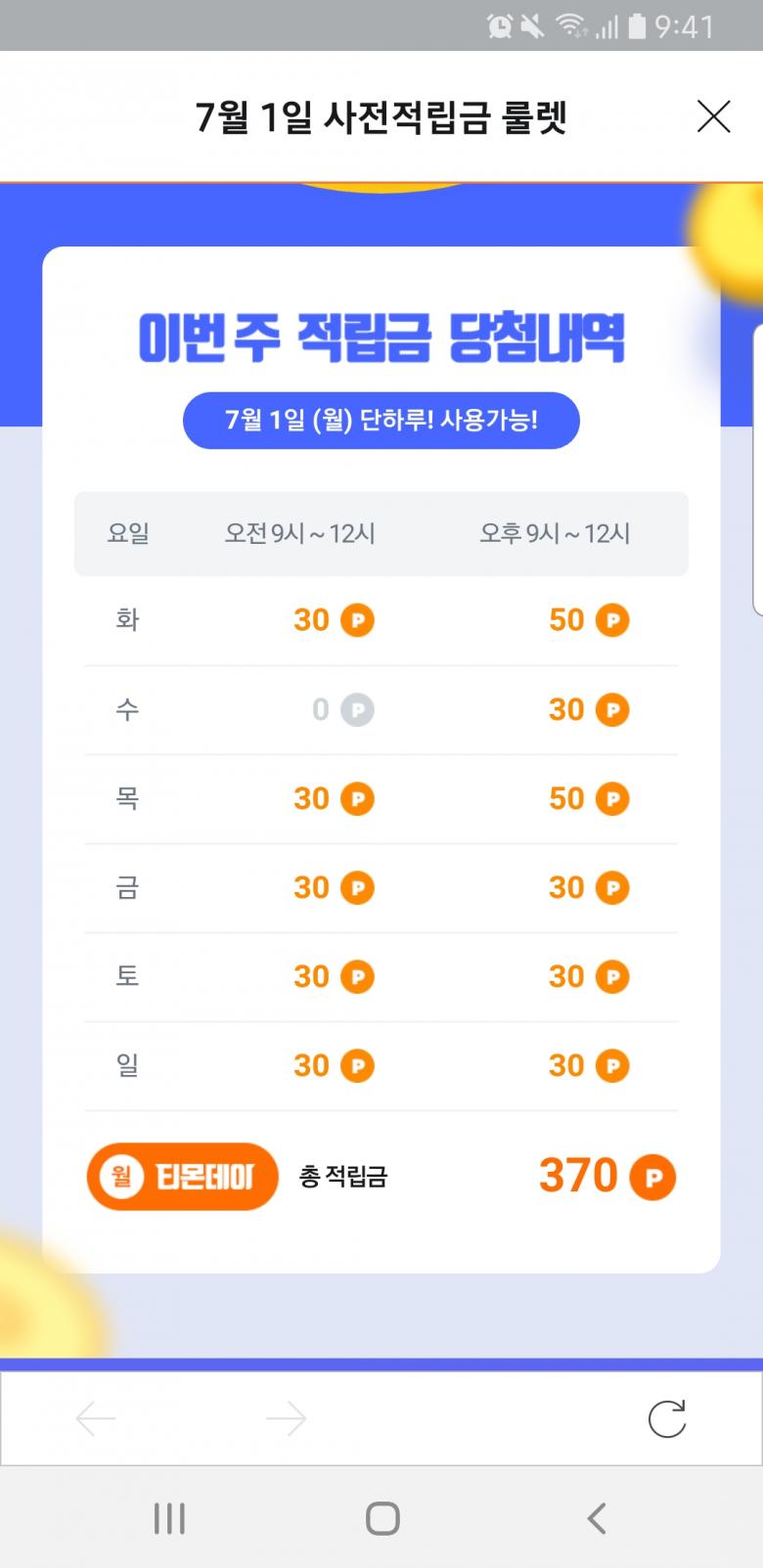Tap the 50 point coin in the 화 row
This screenshot has width=763, height=1568.
pyautogui.click(x=612, y=620)
